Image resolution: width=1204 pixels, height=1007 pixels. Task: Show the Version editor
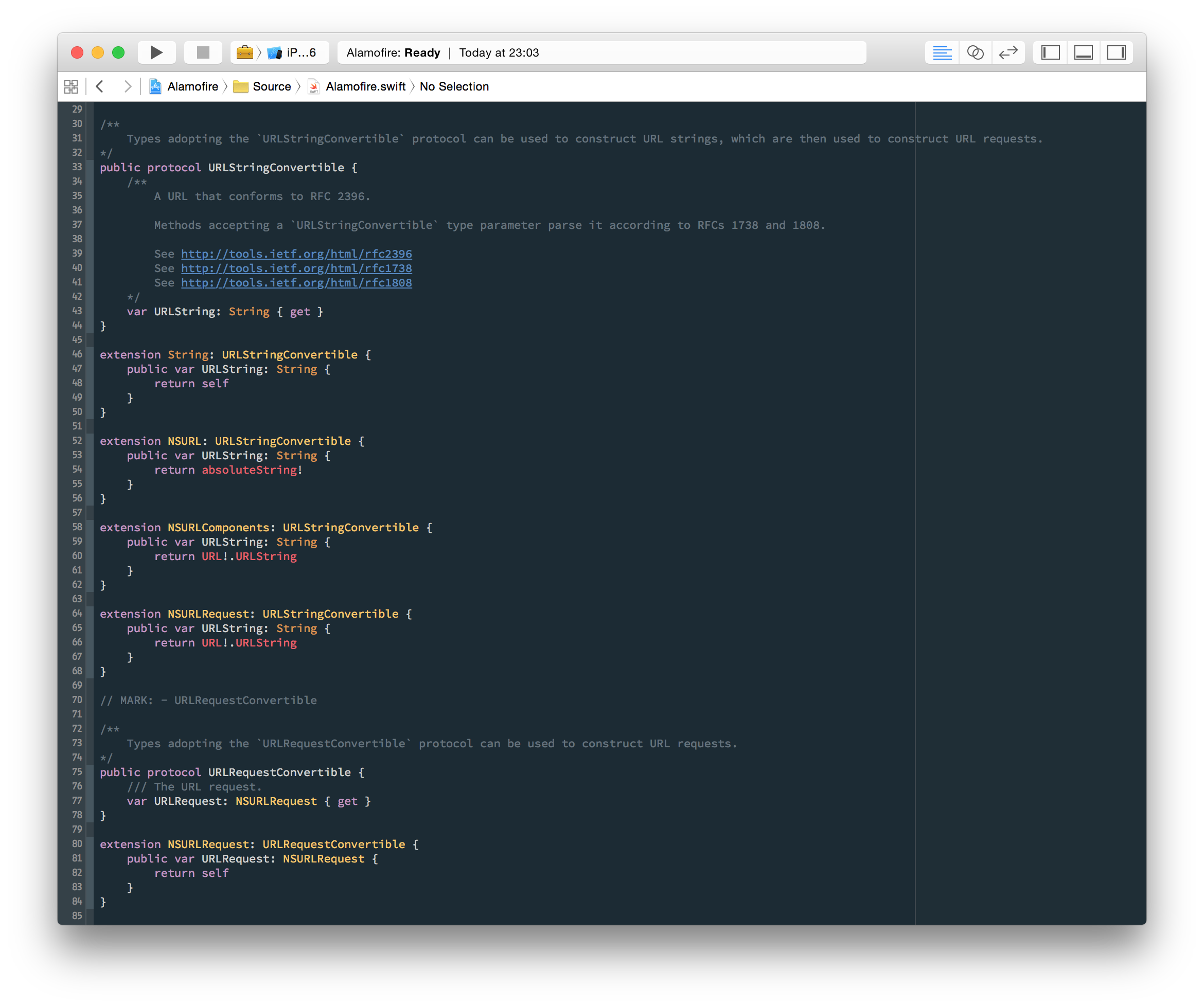(1008, 53)
